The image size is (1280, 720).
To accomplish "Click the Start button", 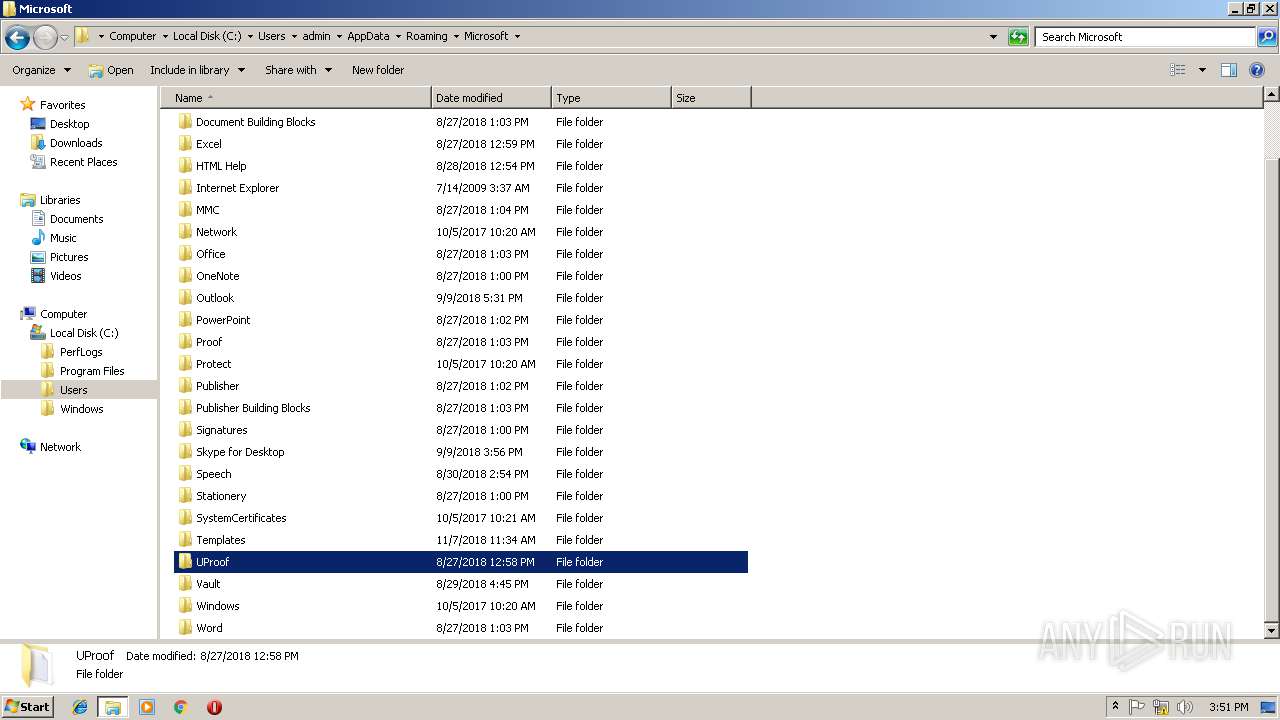I will click(x=28, y=706).
